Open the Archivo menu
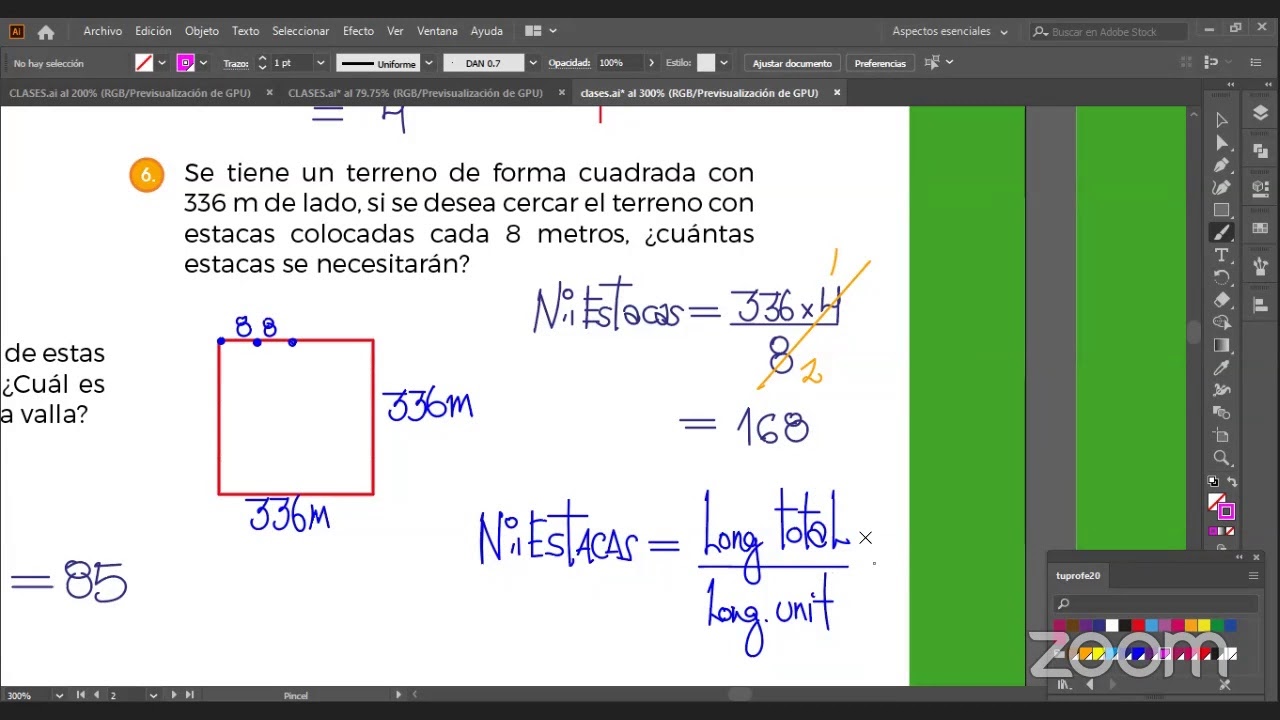 pyautogui.click(x=103, y=31)
